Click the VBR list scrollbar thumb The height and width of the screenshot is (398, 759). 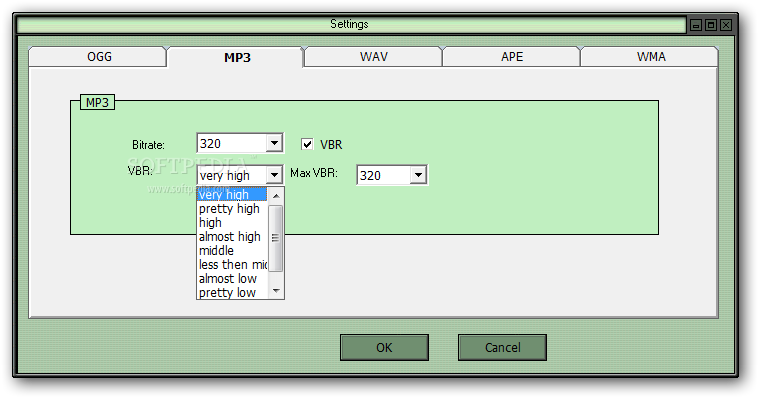point(276,238)
